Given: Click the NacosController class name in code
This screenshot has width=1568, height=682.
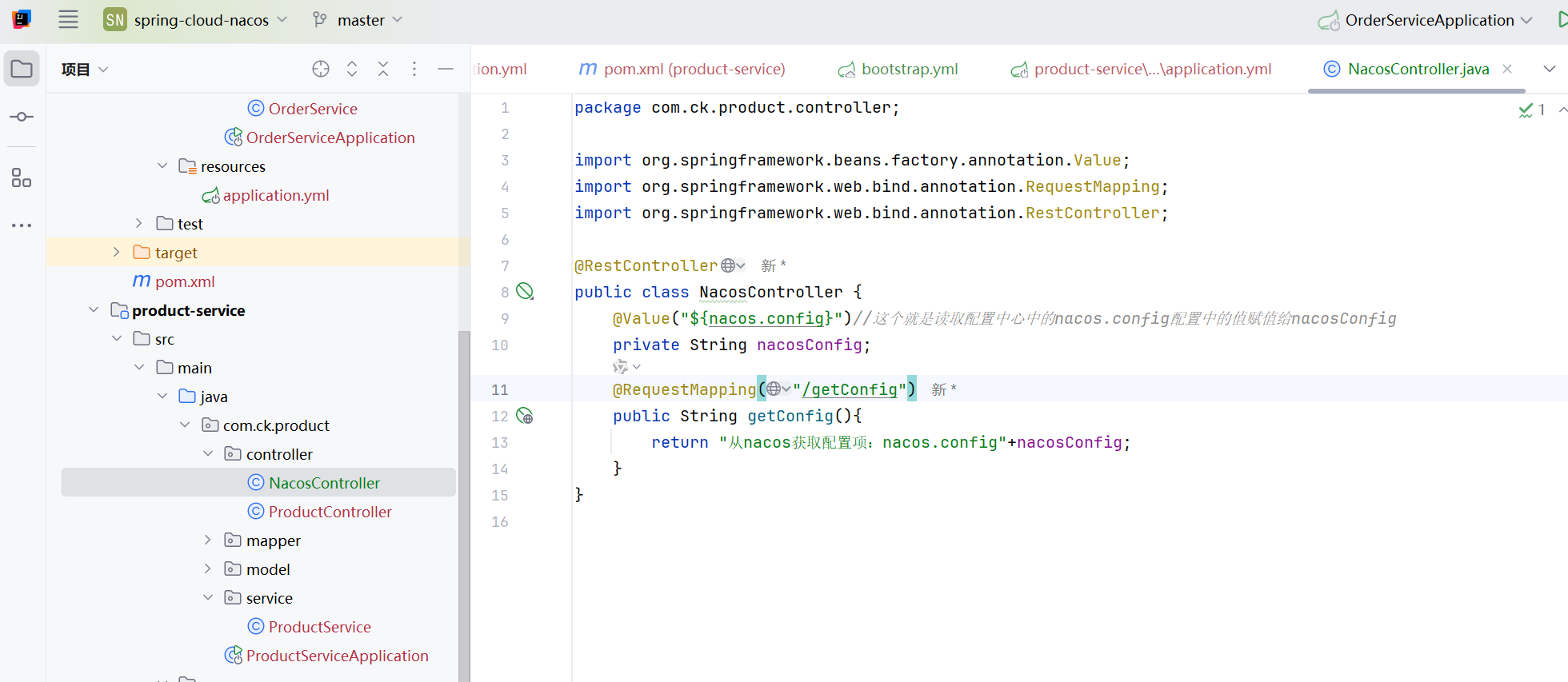Looking at the screenshot, I should [771, 292].
